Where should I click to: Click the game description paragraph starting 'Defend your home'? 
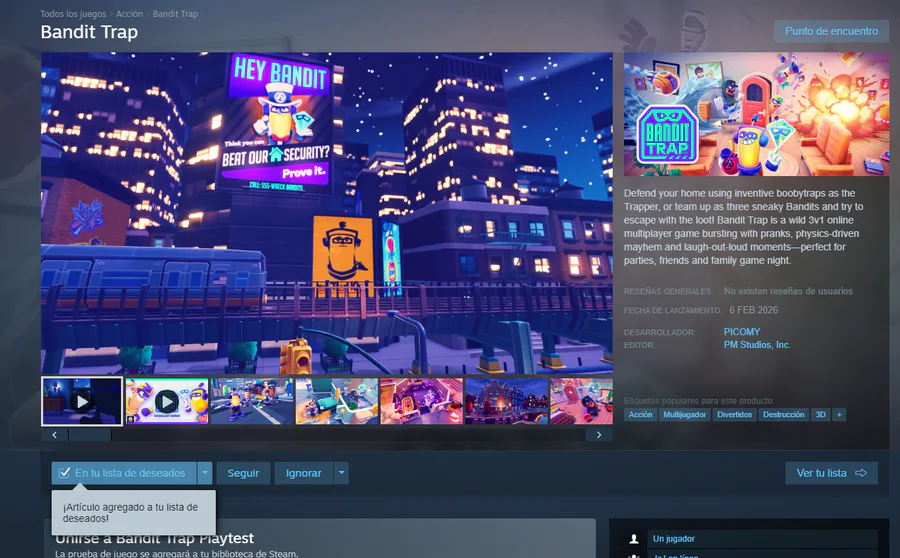tap(744, 227)
